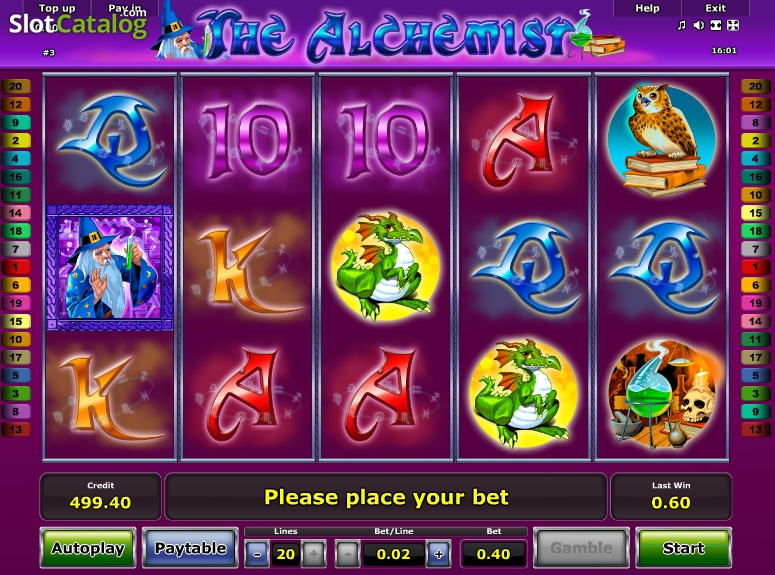Open the Help menu

(x=647, y=8)
